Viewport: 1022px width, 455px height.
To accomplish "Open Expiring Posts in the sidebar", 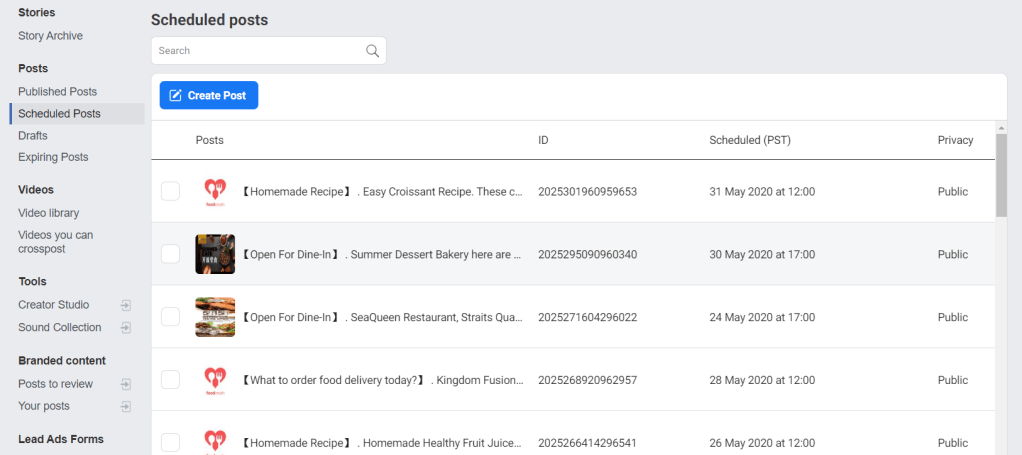I will [x=53, y=158].
